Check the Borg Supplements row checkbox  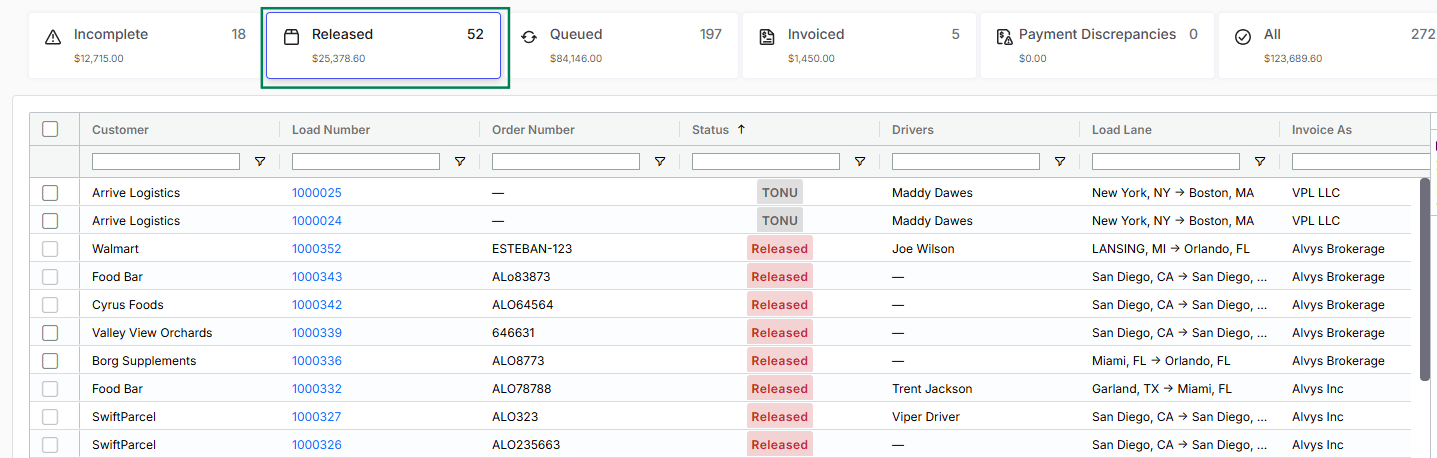[x=50, y=361]
